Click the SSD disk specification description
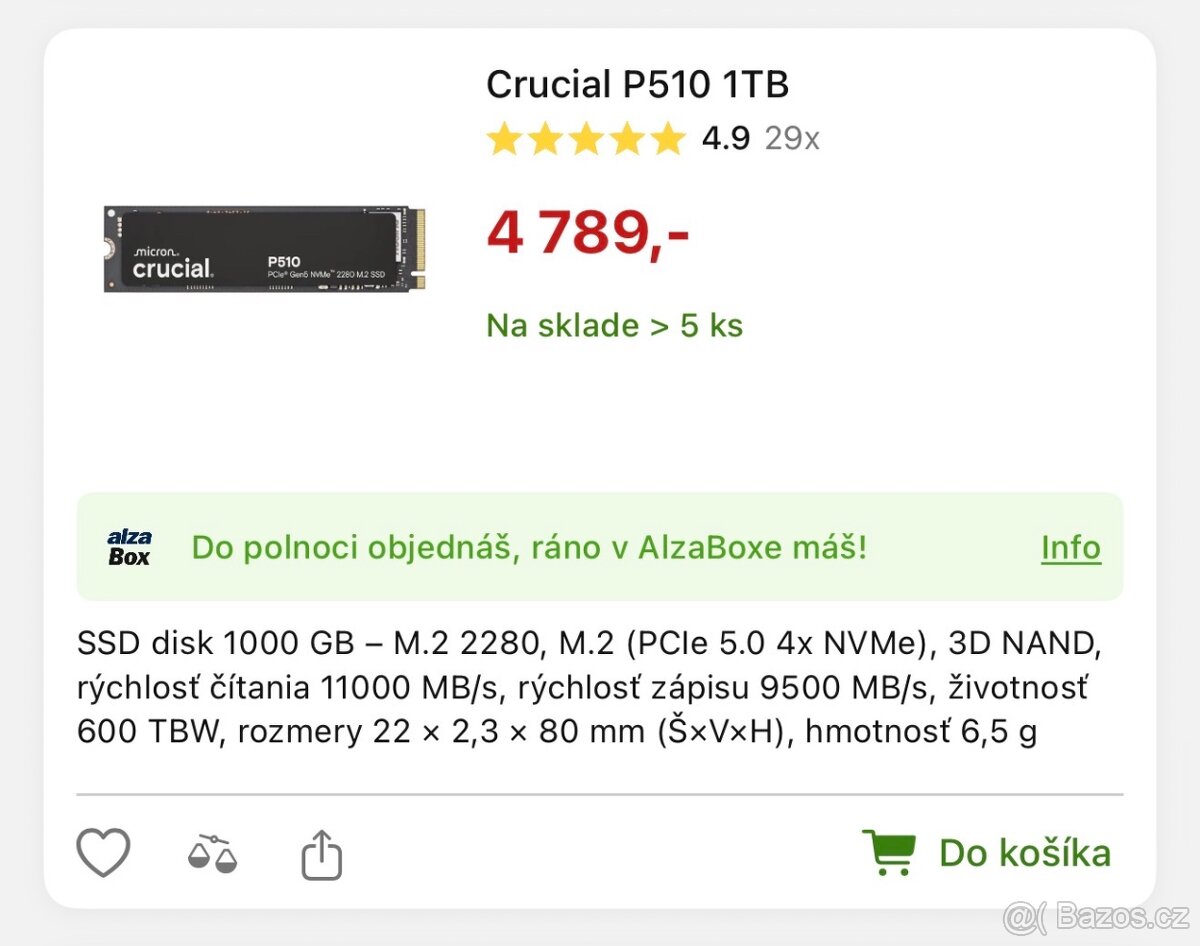 [x=590, y=688]
